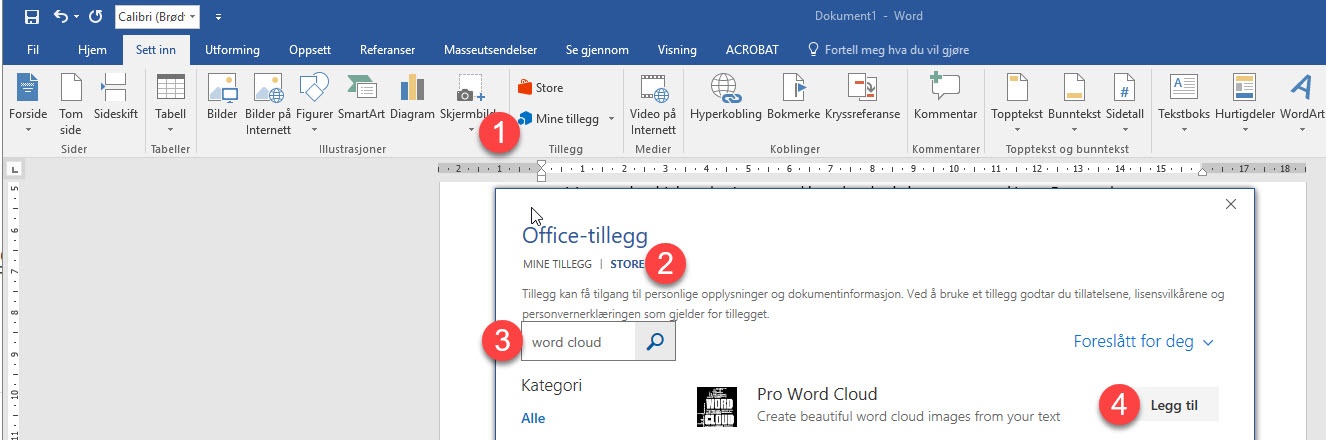Image resolution: width=1326 pixels, height=440 pixels.
Task: Add a Kommentar comment
Action: (945, 97)
